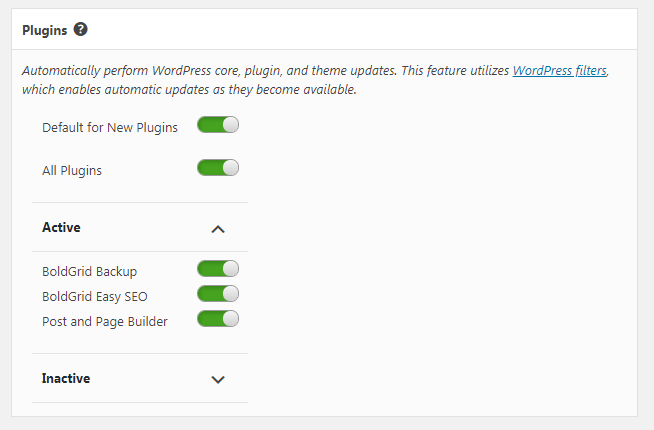Screen dimensions: 654x430
Task: Click the BoldGrid Backup label
Action: [x=89, y=272]
